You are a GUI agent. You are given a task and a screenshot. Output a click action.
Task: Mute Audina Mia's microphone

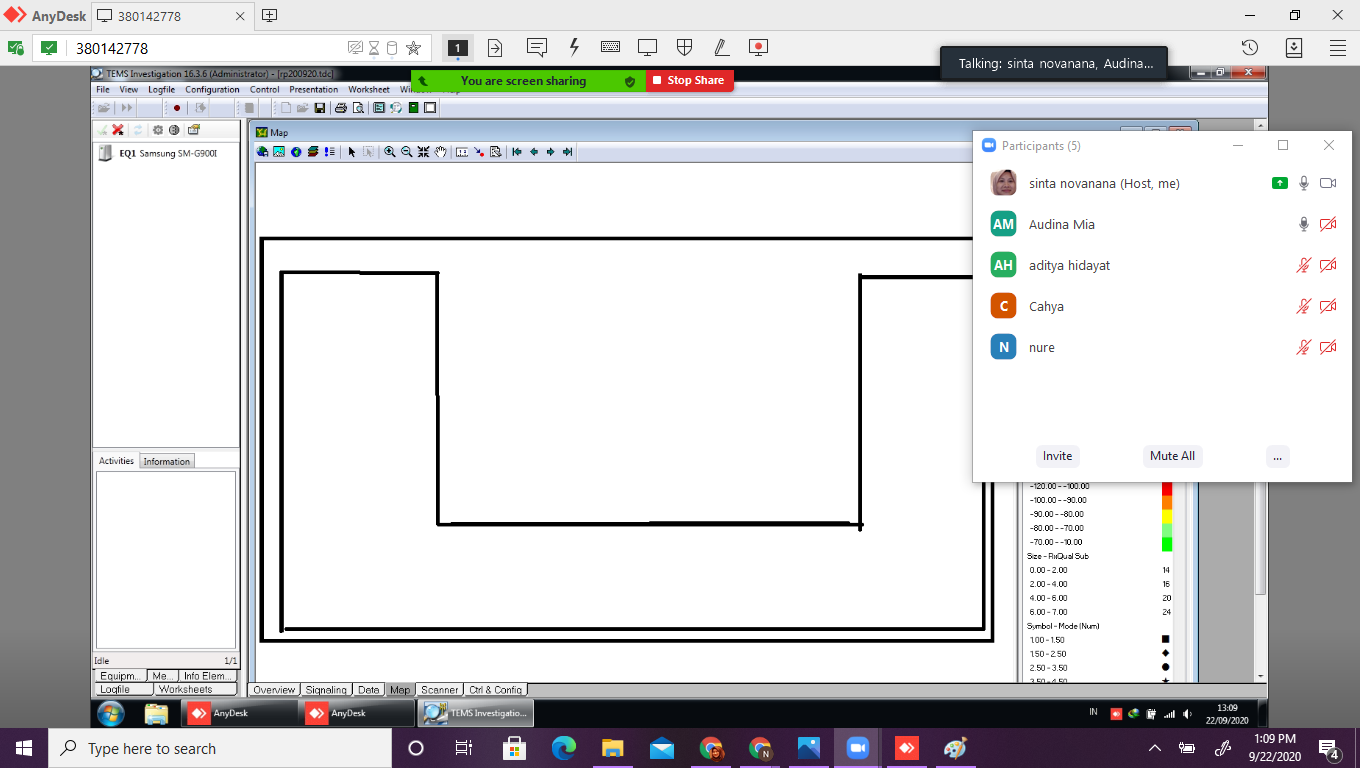click(x=1303, y=225)
